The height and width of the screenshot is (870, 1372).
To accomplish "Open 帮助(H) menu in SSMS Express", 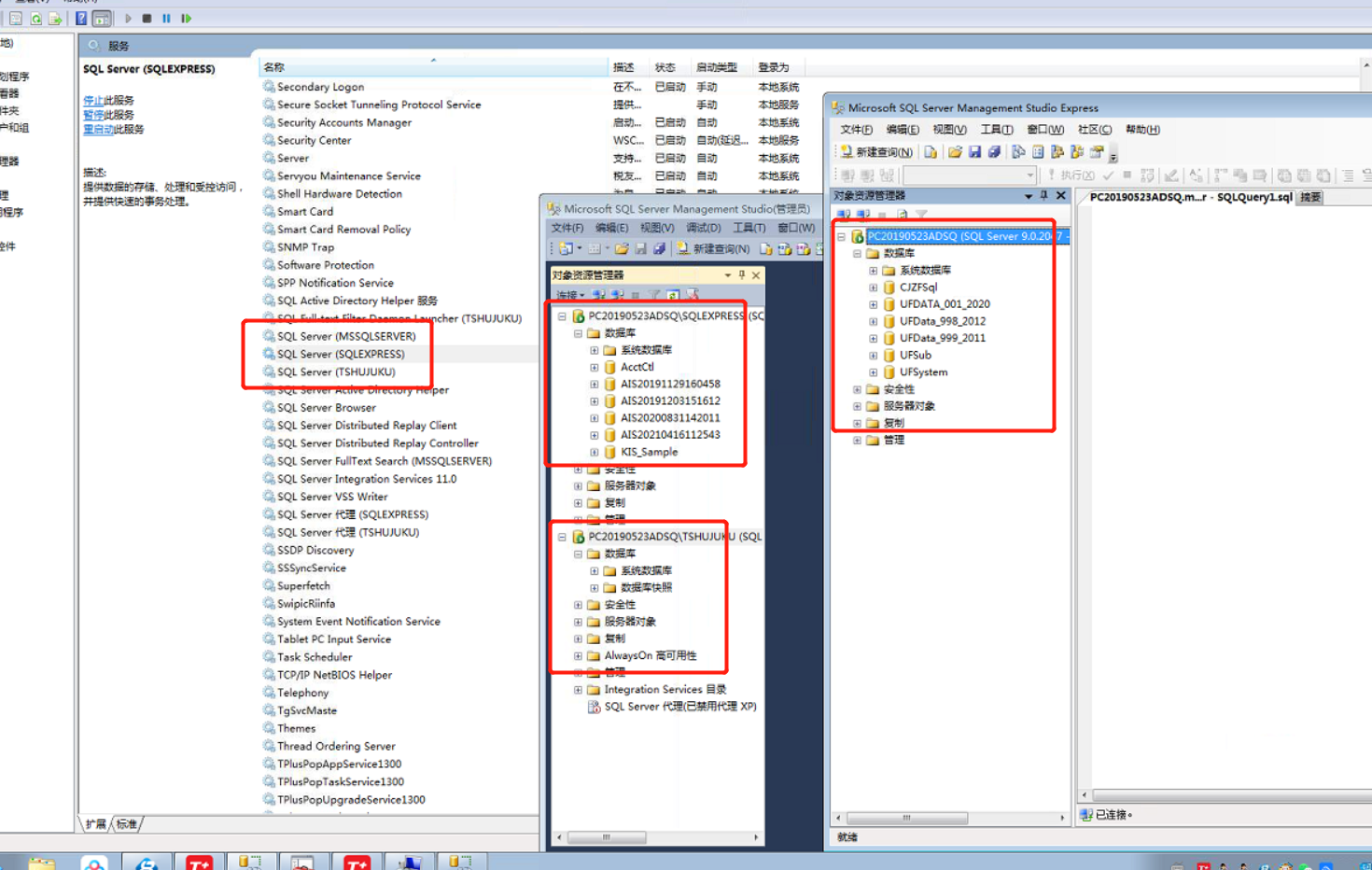I will [x=1142, y=130].
